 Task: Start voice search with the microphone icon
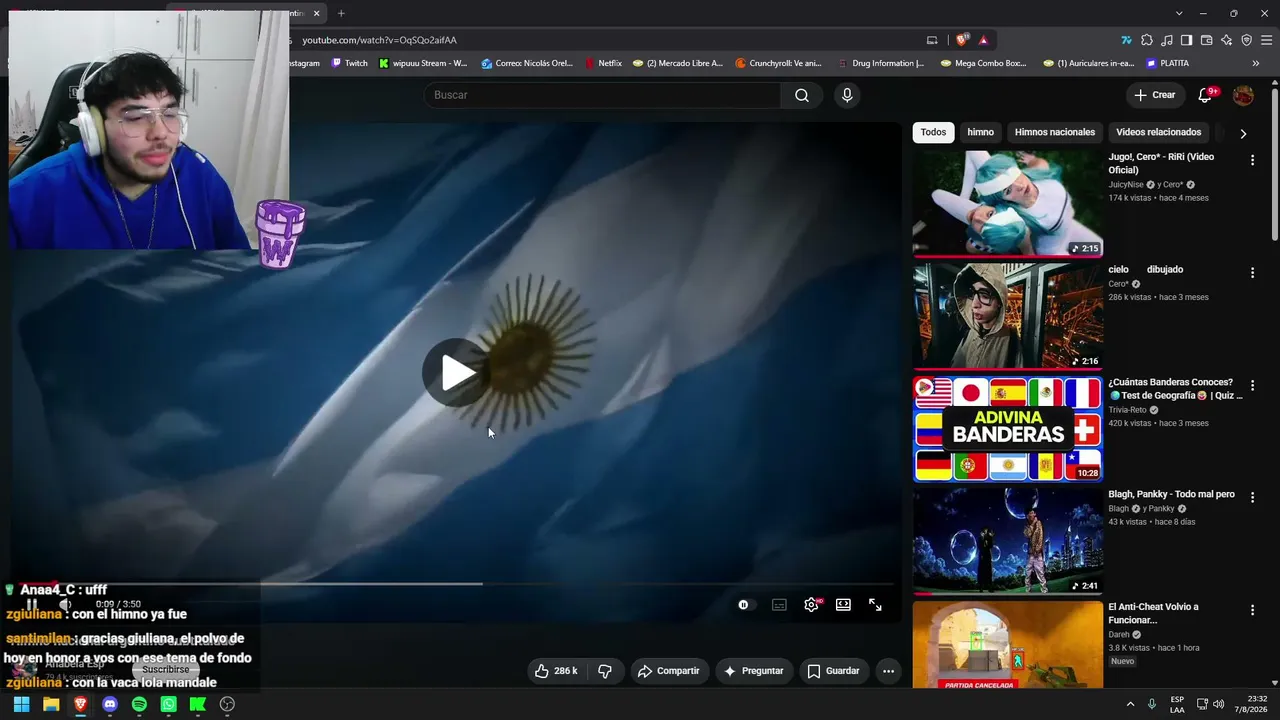pyautogui.click(x=847, y=95)
